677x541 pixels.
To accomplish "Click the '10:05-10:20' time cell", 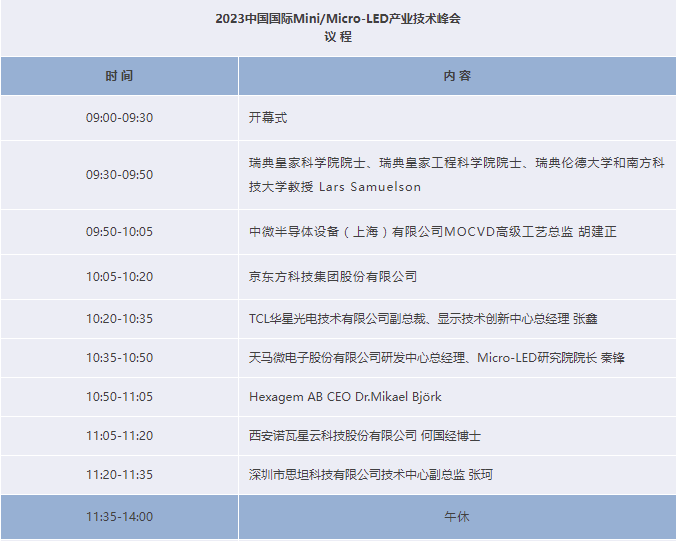I will coord(119,277).
